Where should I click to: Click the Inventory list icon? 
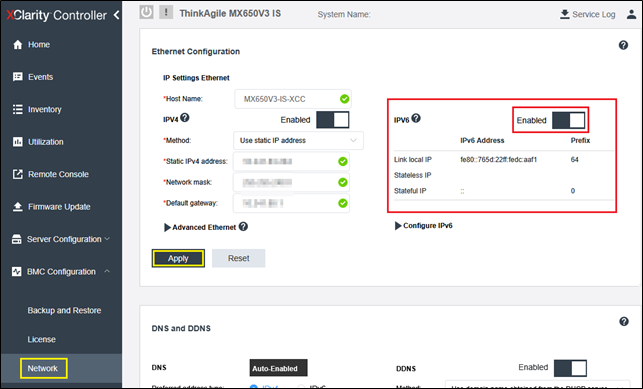pyautogui.click(x=18, y=109)
